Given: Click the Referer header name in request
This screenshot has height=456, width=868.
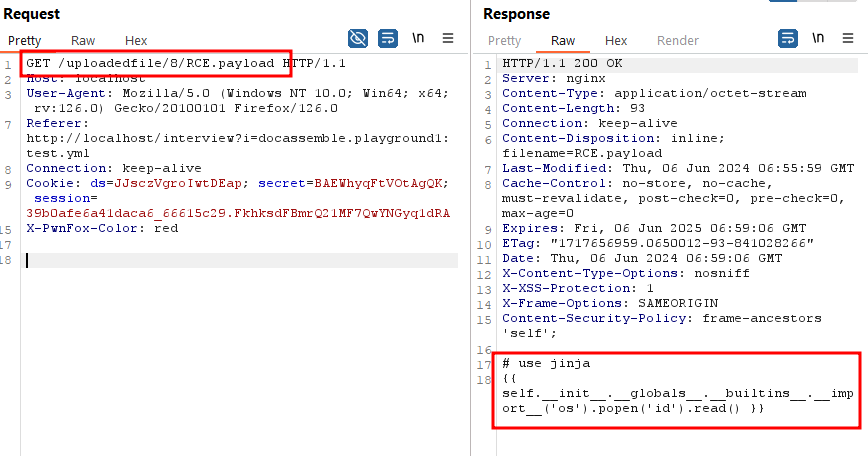Looking at the screenshot, I should tap(57, 123).
